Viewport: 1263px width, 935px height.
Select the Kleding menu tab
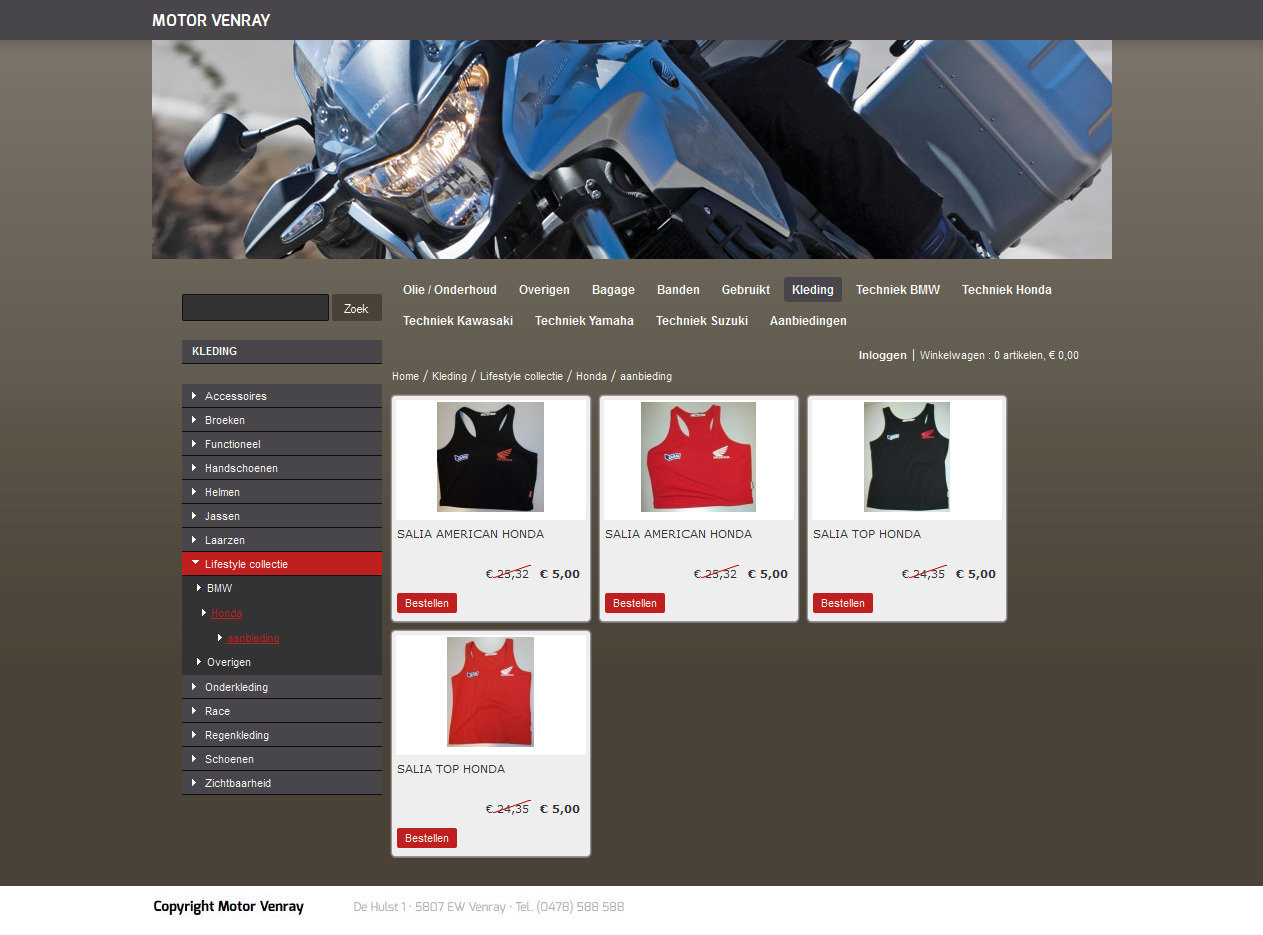point(813,290)
